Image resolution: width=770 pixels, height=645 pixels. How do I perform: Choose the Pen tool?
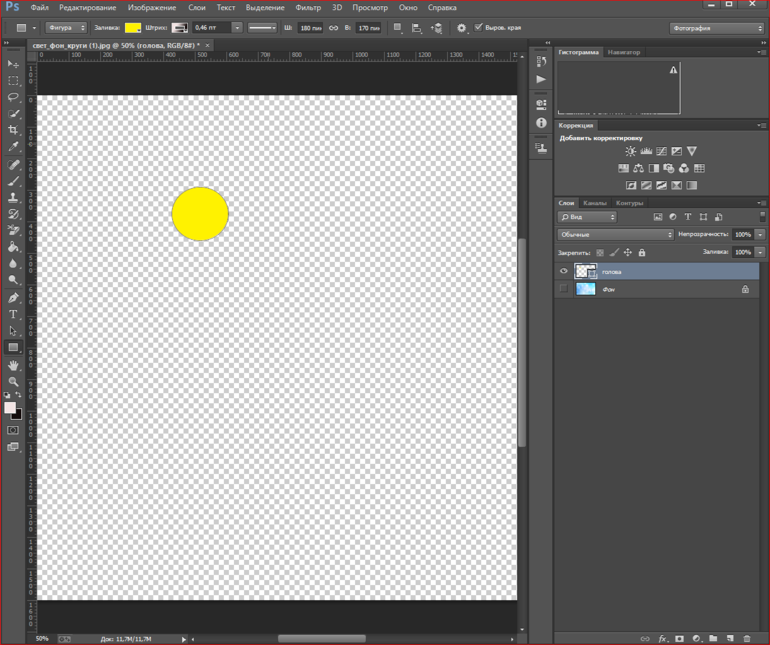click(14, 298)
